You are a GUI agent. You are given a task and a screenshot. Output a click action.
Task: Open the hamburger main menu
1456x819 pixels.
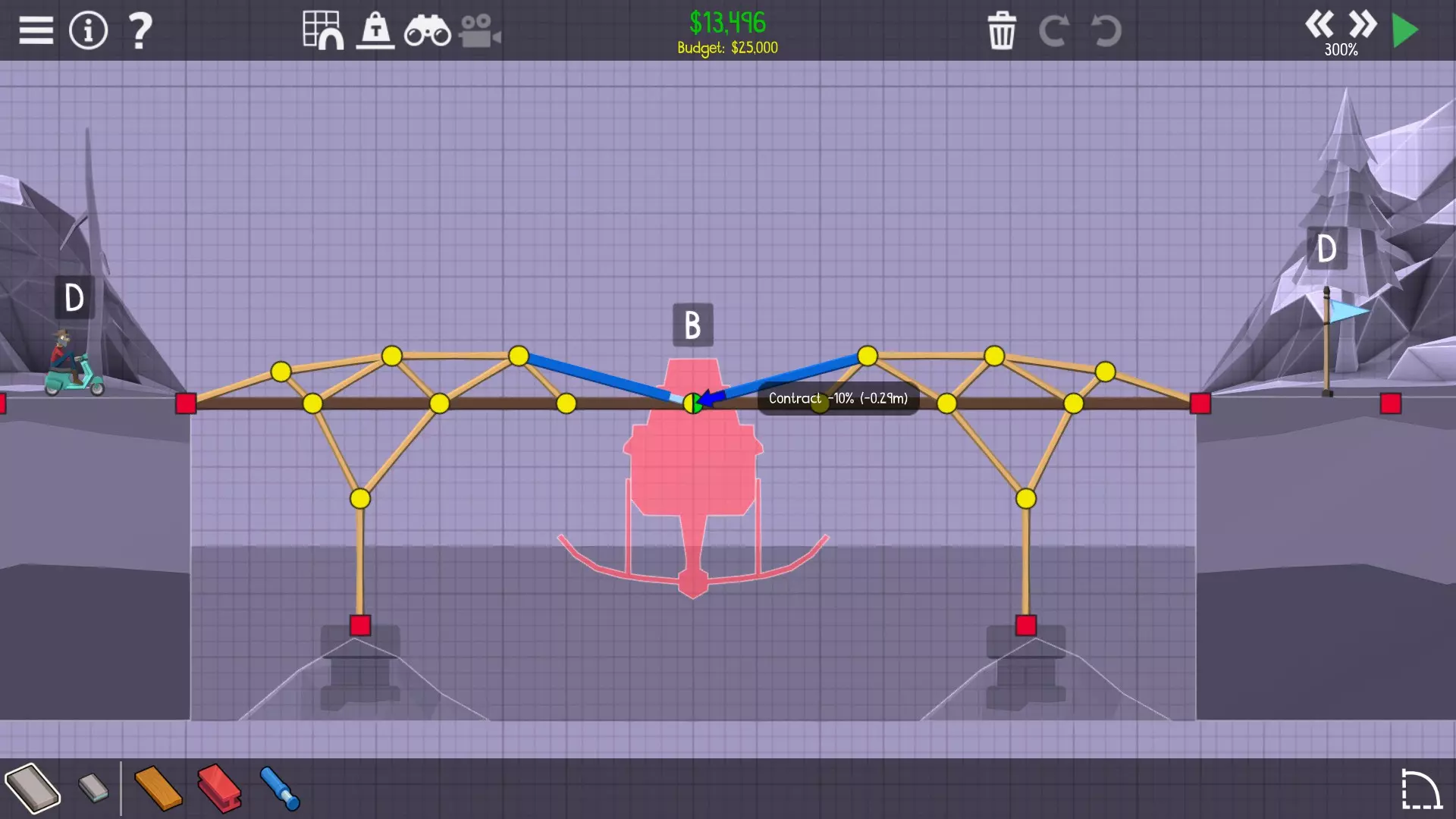(36, 30)
